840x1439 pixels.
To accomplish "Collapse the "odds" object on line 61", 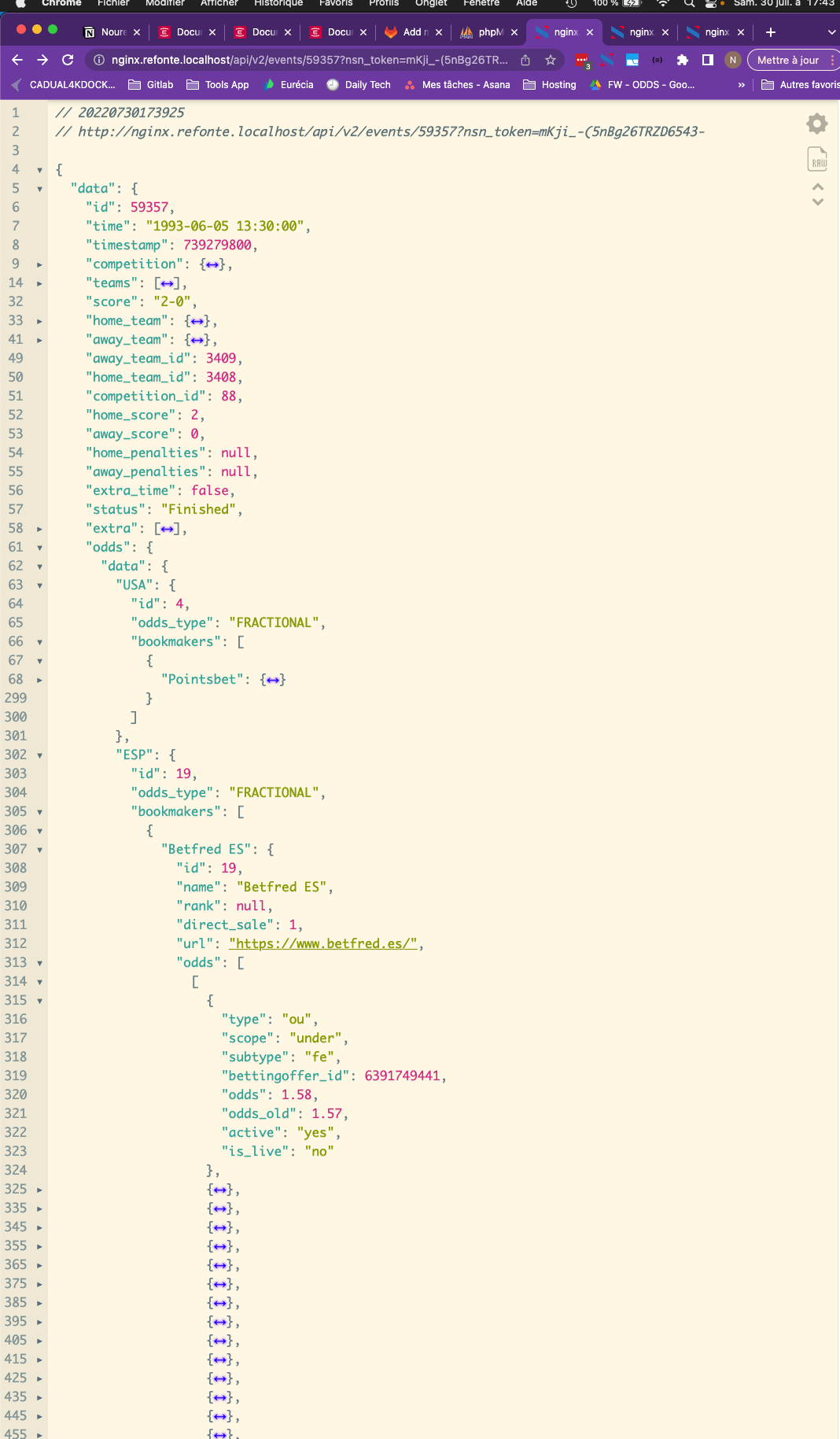I will pos(39,548).
